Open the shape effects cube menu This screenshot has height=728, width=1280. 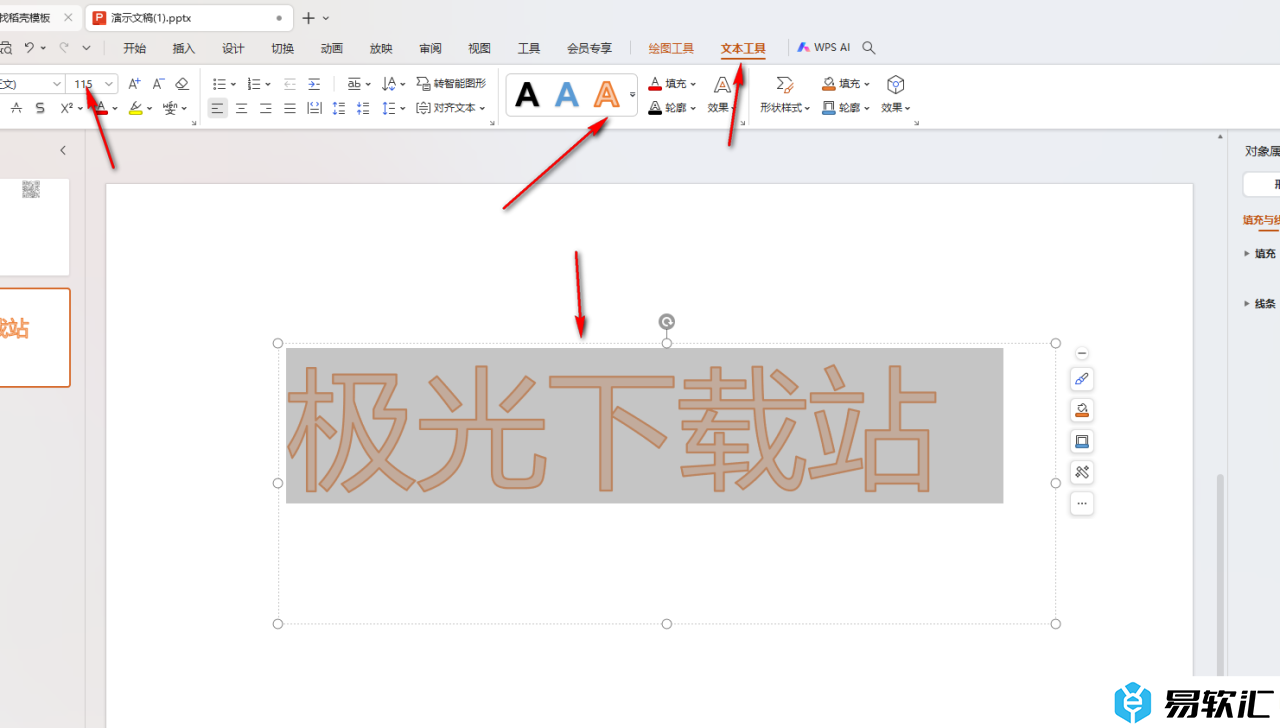(x=896, y=95)
